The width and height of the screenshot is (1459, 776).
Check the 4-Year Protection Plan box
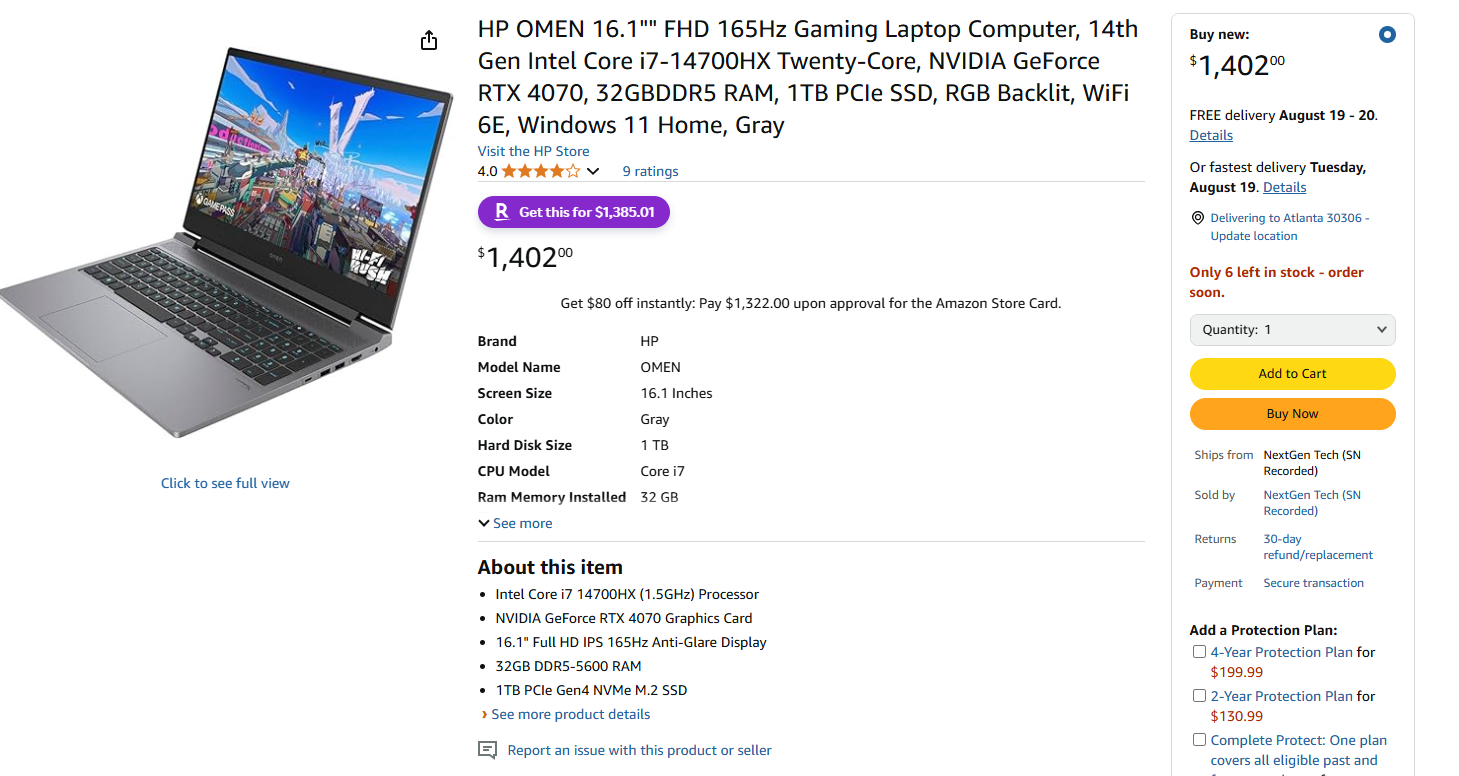click(x=1199, y=652)
